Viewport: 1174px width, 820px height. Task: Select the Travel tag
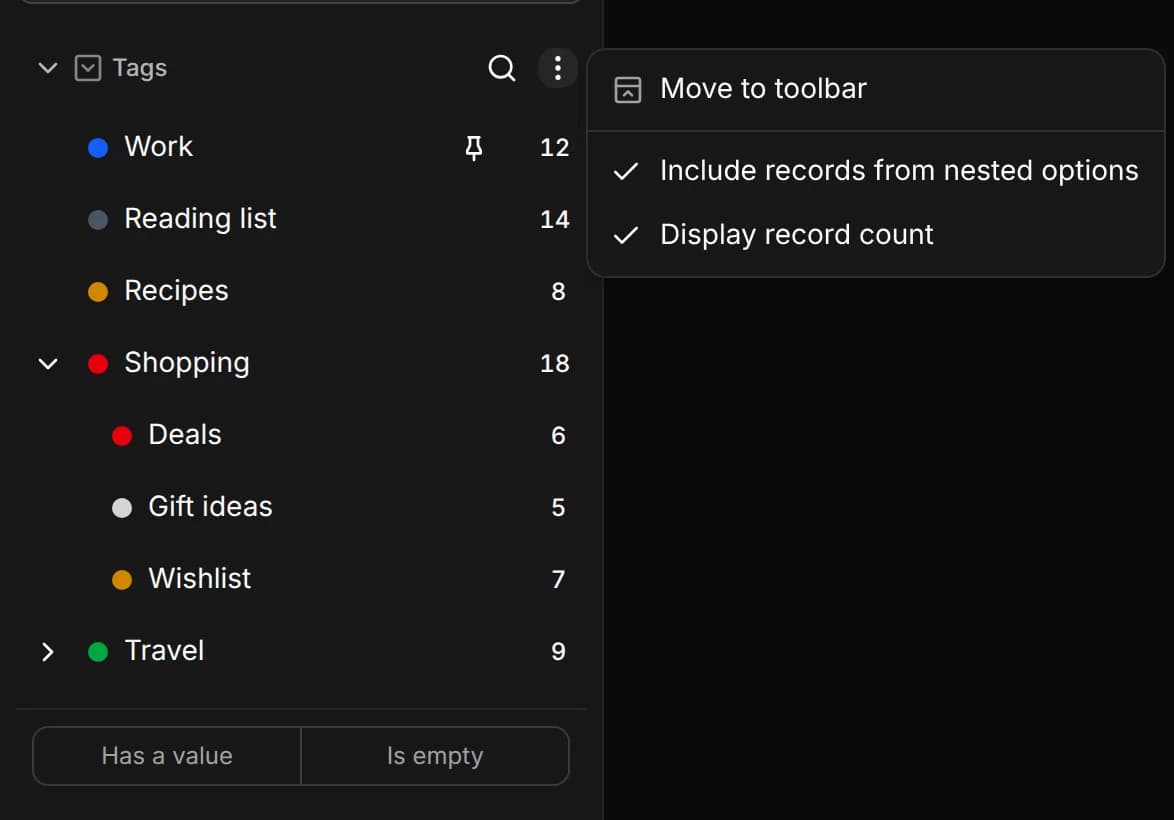pyautogui.click(x=302, y=652)
